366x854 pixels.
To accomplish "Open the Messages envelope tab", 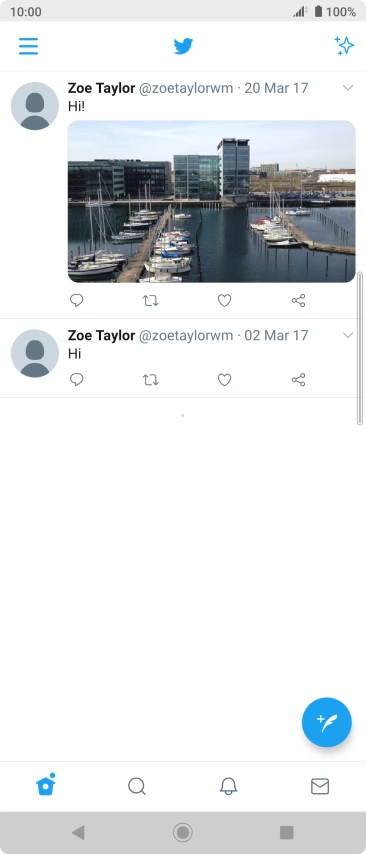I will [x=320, y=786].
